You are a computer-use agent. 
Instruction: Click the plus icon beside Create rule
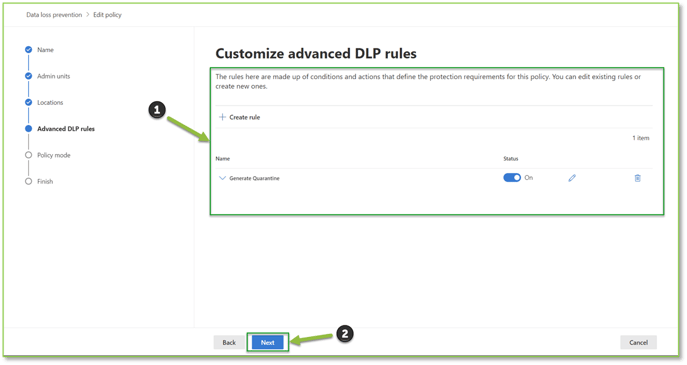point(222,117)
